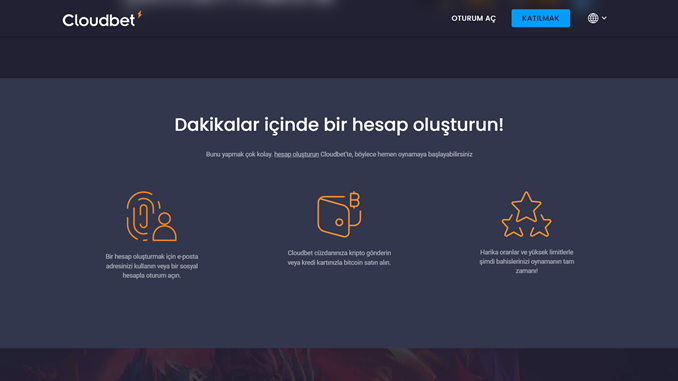Click text 'Bir hesap oluşturmak için e-posta'

click(152, 256)
